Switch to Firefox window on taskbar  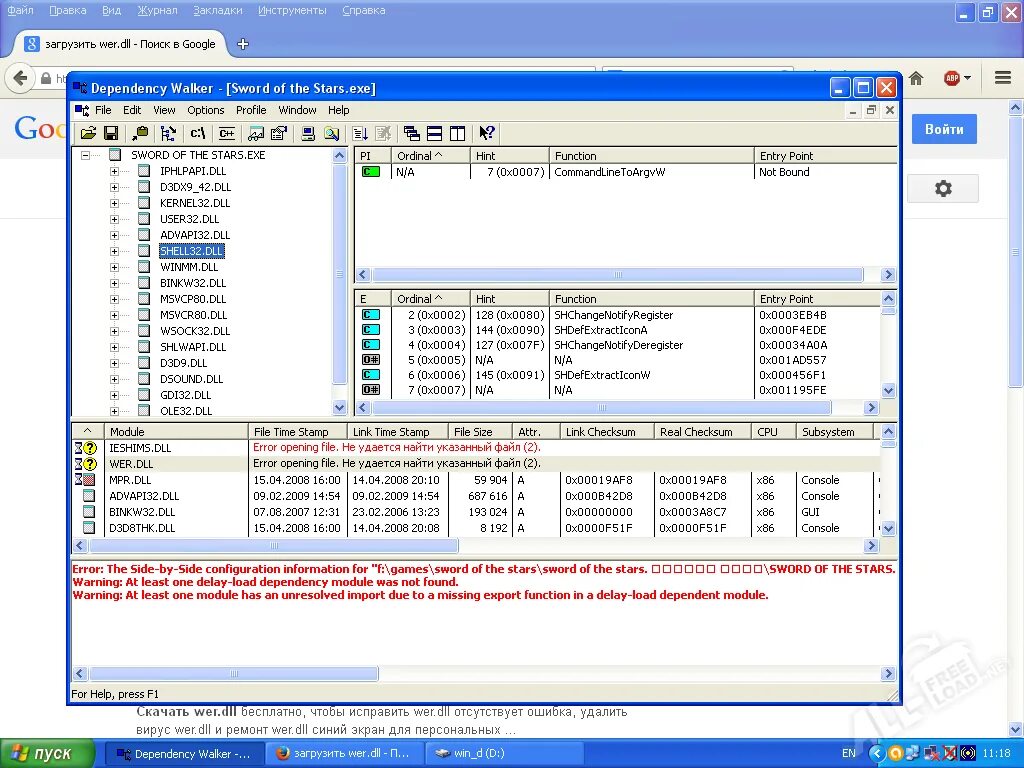345,754
